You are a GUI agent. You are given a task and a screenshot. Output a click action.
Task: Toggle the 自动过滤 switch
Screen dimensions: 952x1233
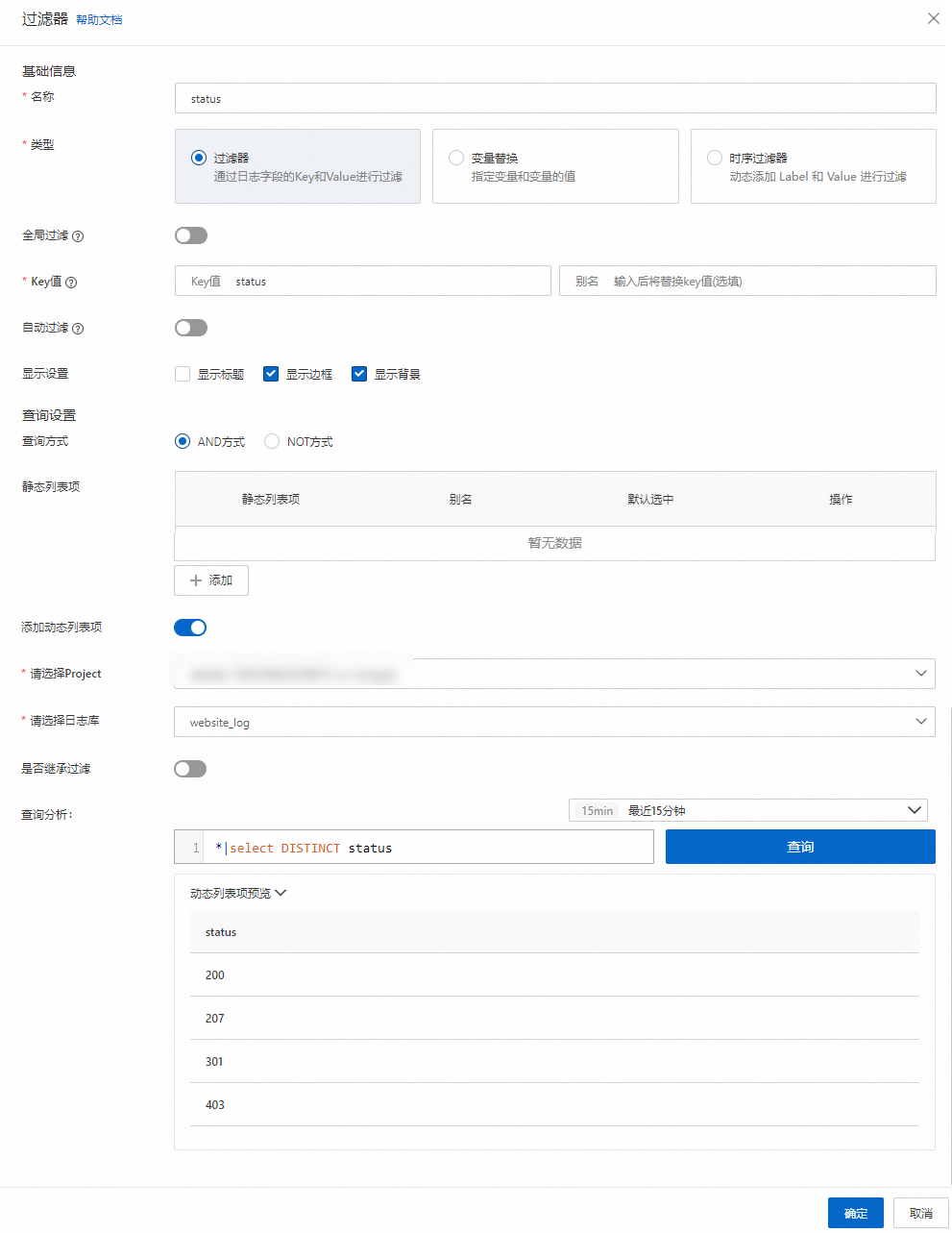coord(191,328)
